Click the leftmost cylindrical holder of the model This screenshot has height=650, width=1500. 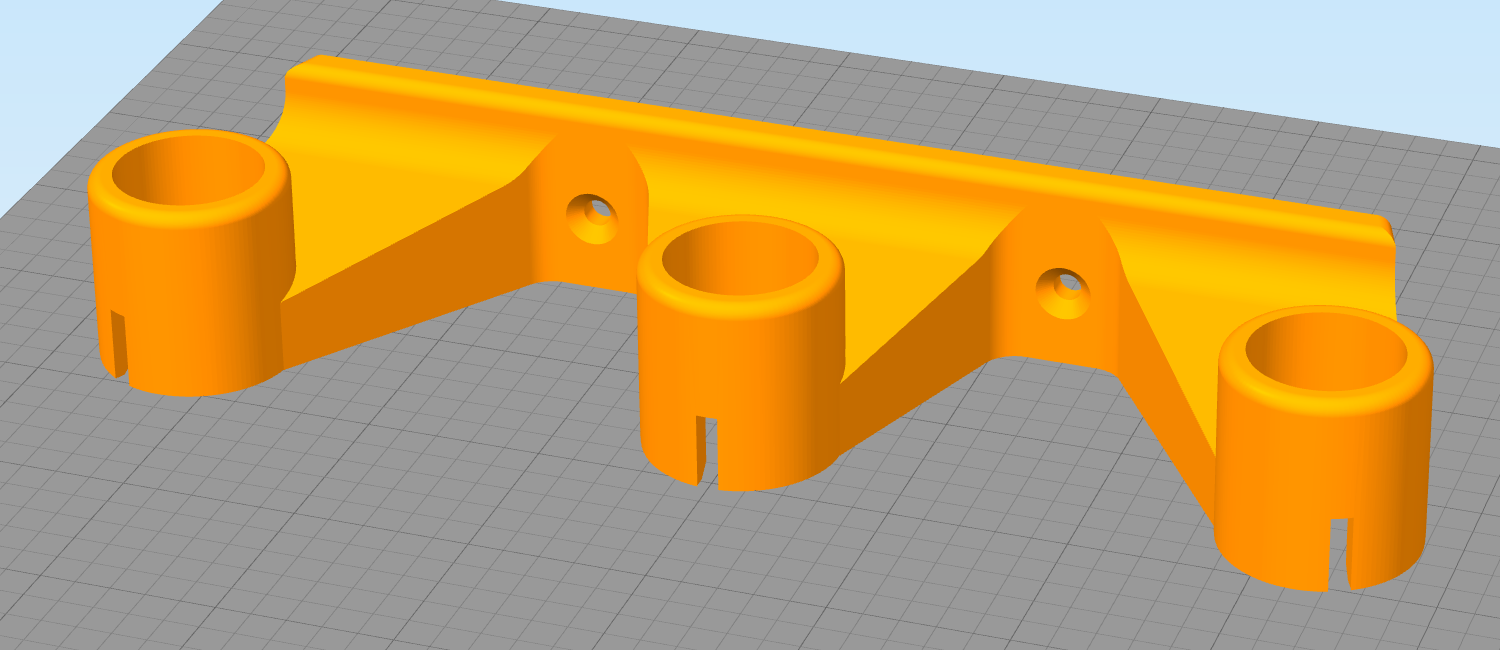[x=190, y=262]
